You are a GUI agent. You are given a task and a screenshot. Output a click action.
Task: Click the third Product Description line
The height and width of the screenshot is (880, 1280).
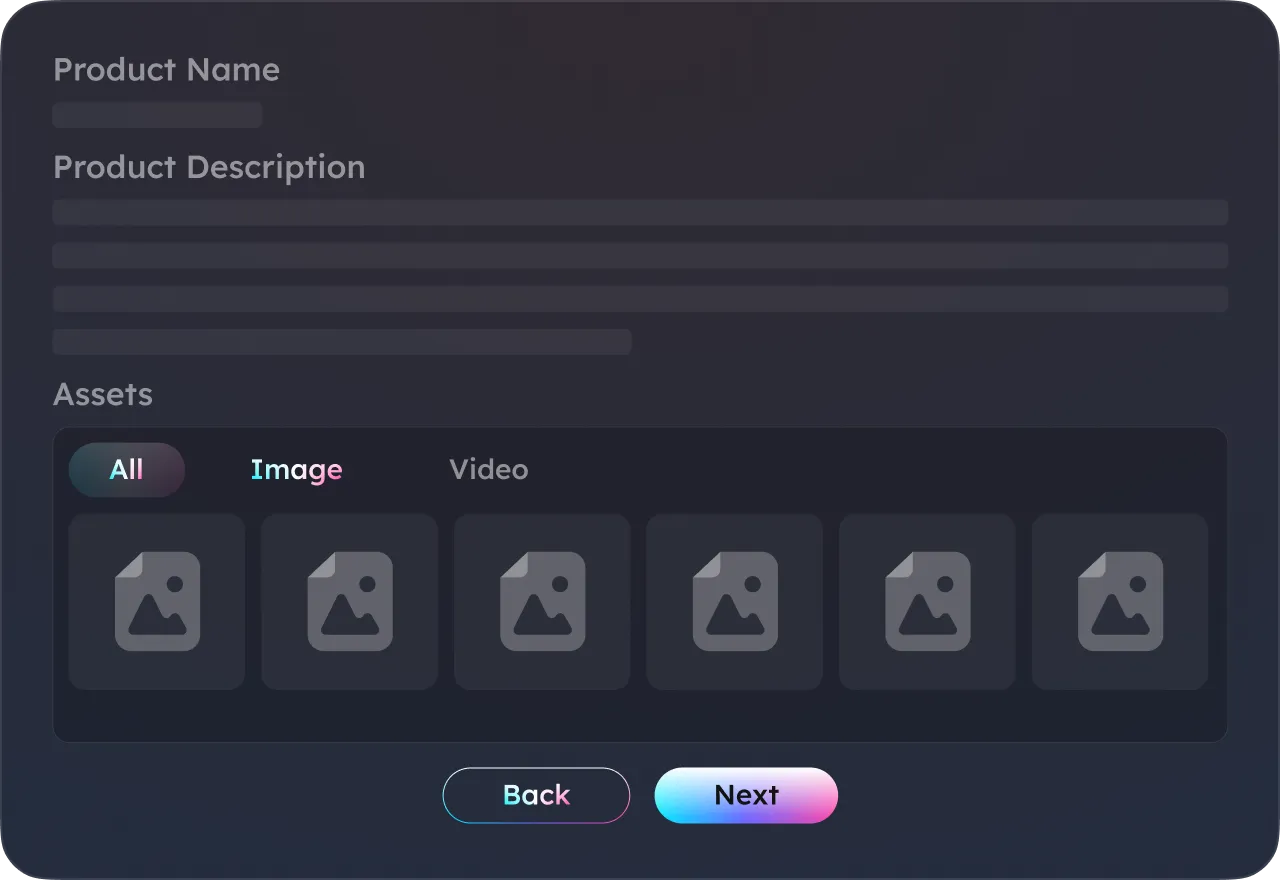(640, 299)
